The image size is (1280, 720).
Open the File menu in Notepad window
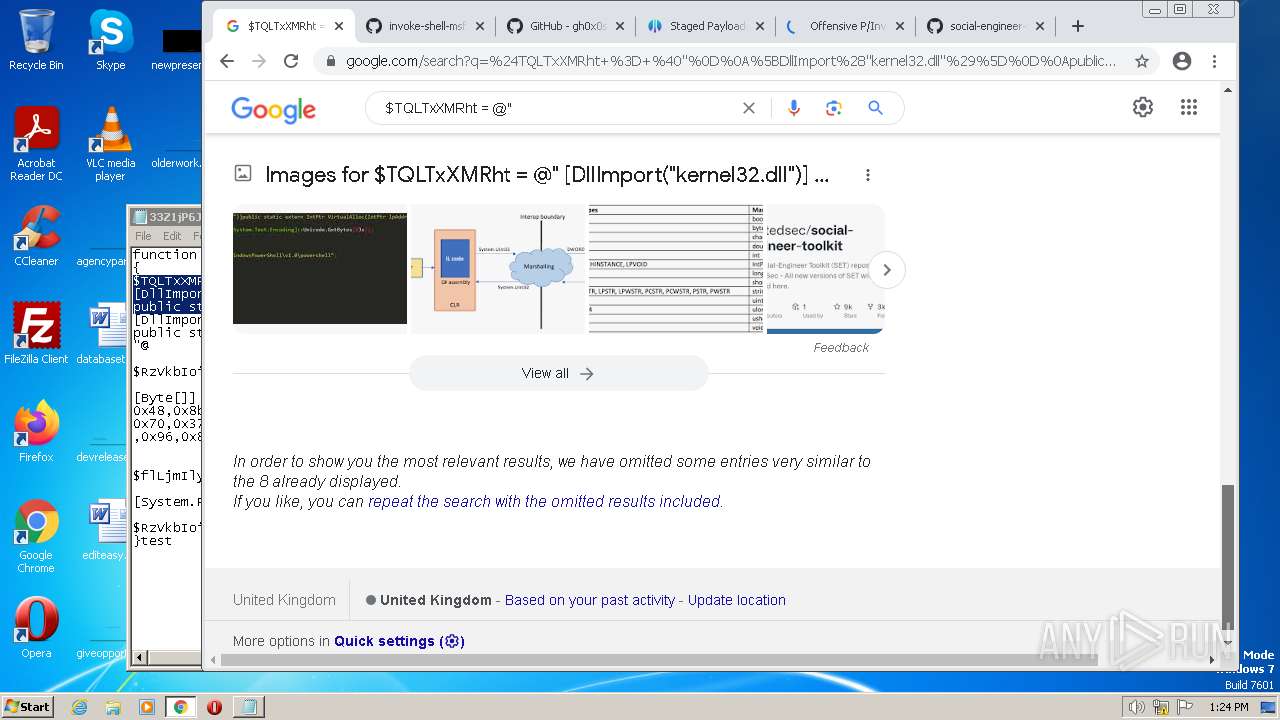tap(143, 236)
